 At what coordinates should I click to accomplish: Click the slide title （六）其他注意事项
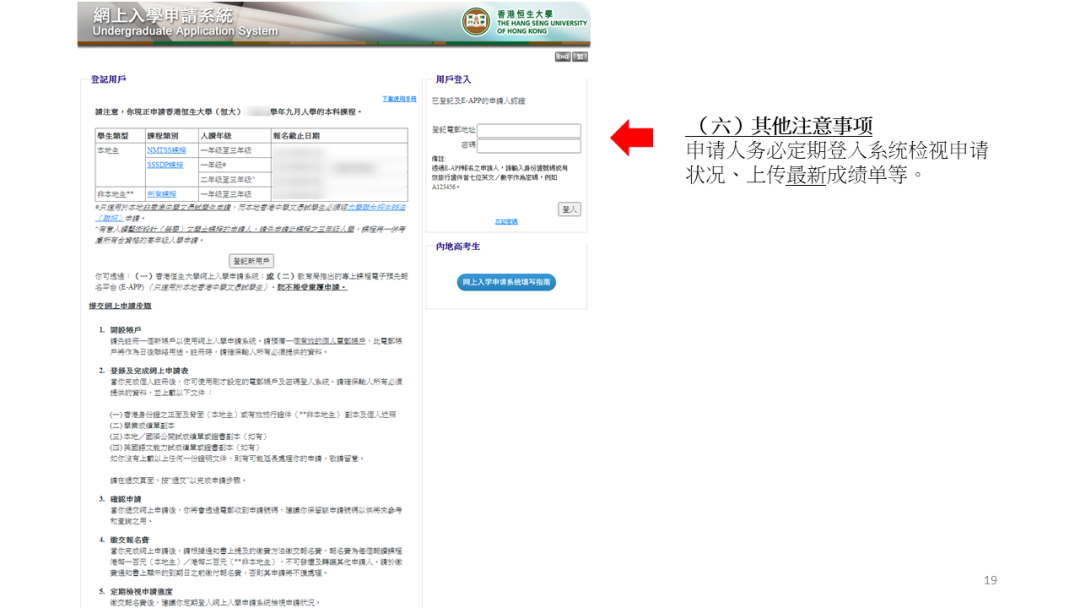(x=780, y=125)
